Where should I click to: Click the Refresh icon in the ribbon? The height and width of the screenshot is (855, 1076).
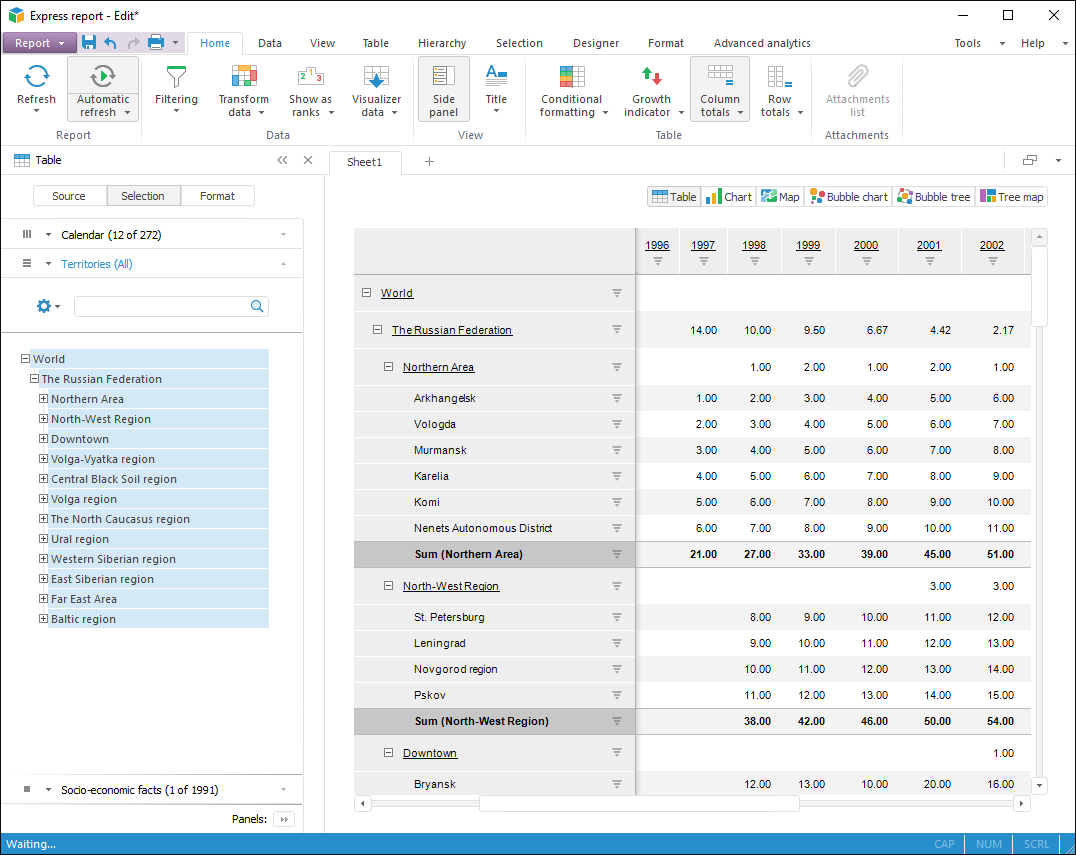(36, 77)
